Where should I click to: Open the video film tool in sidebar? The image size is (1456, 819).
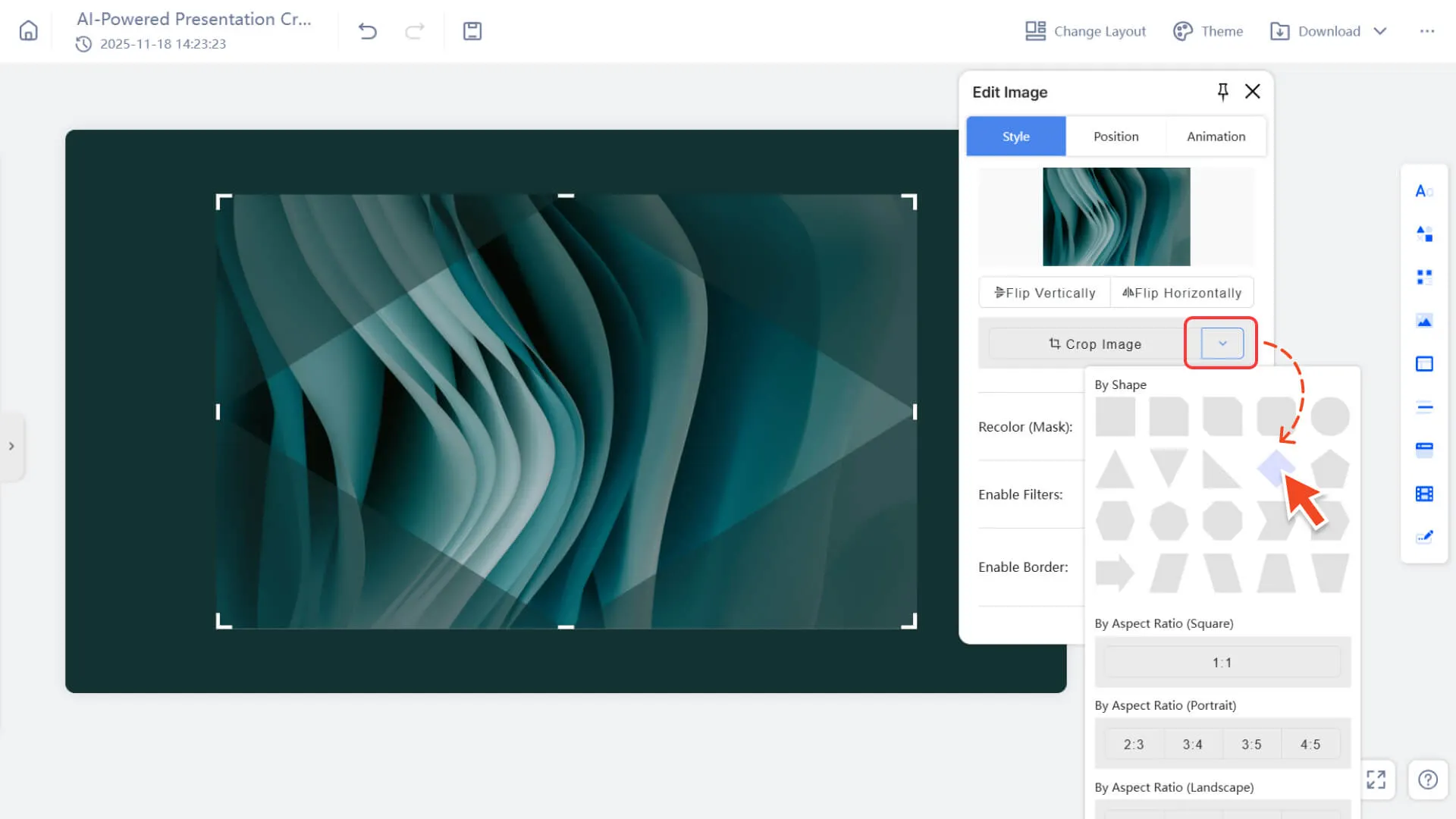point(1424,494)
